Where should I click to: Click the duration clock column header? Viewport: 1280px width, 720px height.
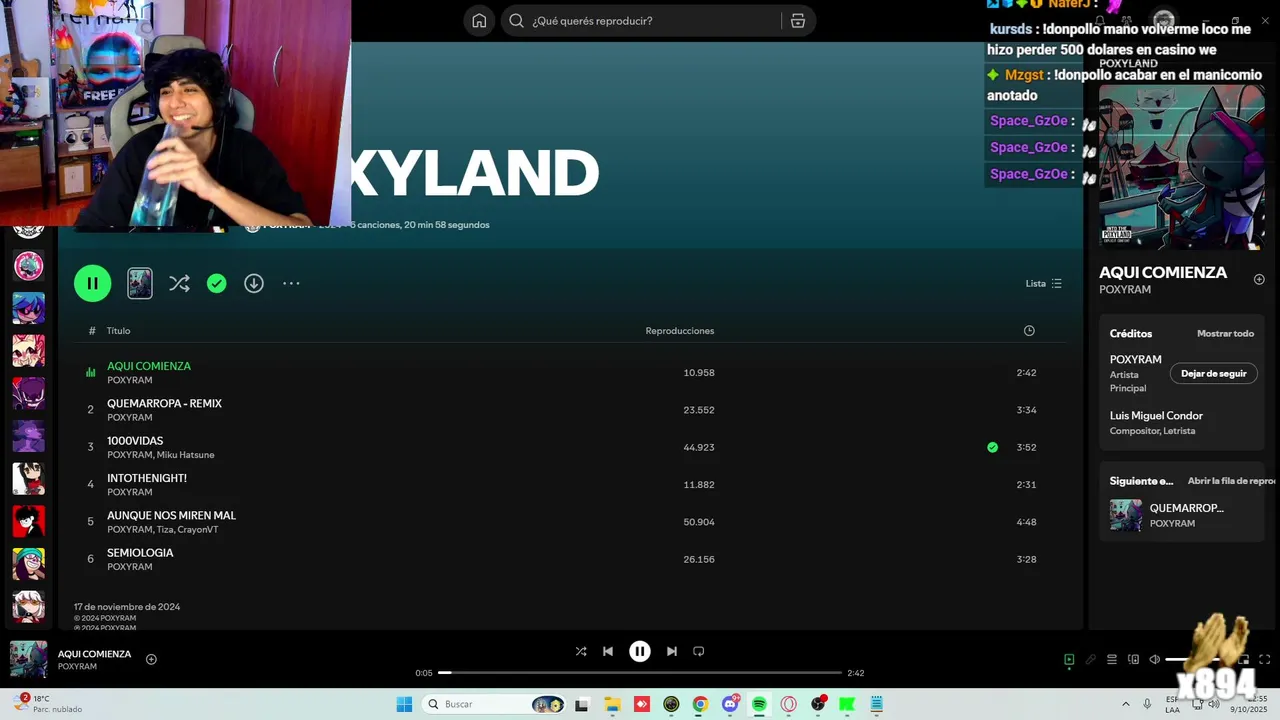[1029, 331]
